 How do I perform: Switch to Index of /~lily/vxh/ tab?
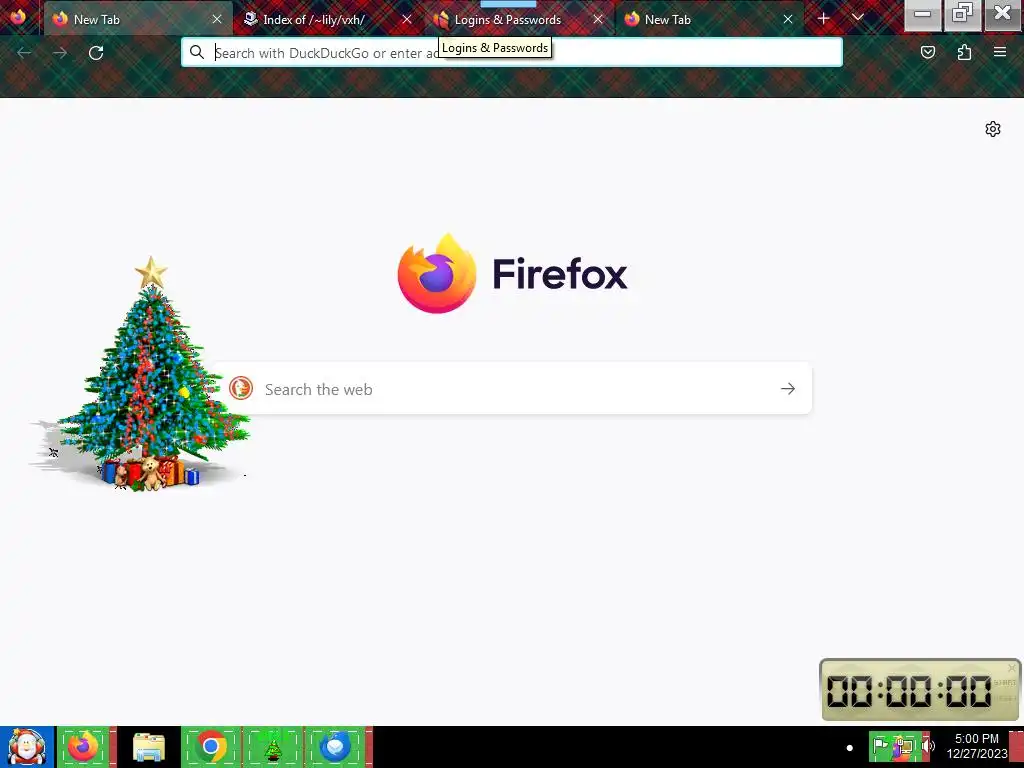pos(328,19)
